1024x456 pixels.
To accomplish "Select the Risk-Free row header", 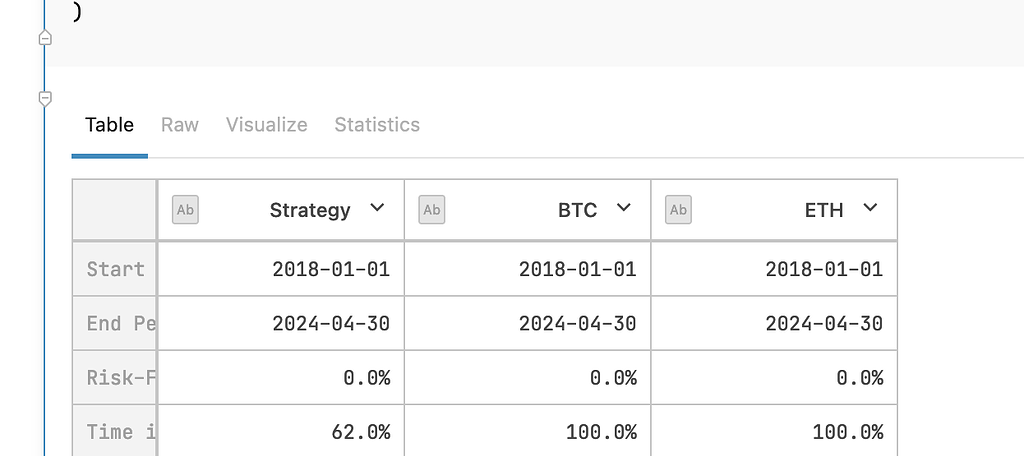I will pos(115,378).
